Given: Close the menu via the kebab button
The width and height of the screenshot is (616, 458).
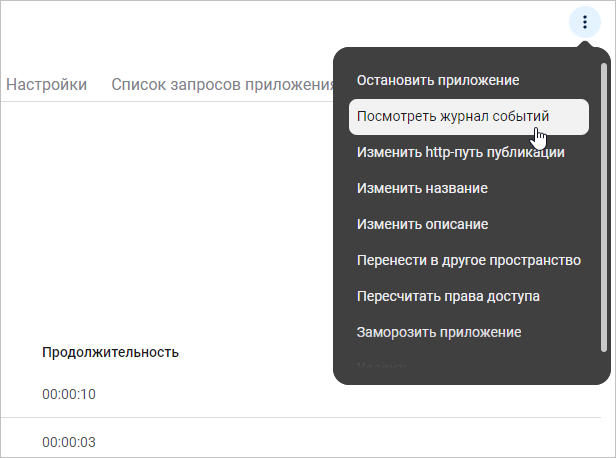Looking at the screenshot, I should click(584, 22).
